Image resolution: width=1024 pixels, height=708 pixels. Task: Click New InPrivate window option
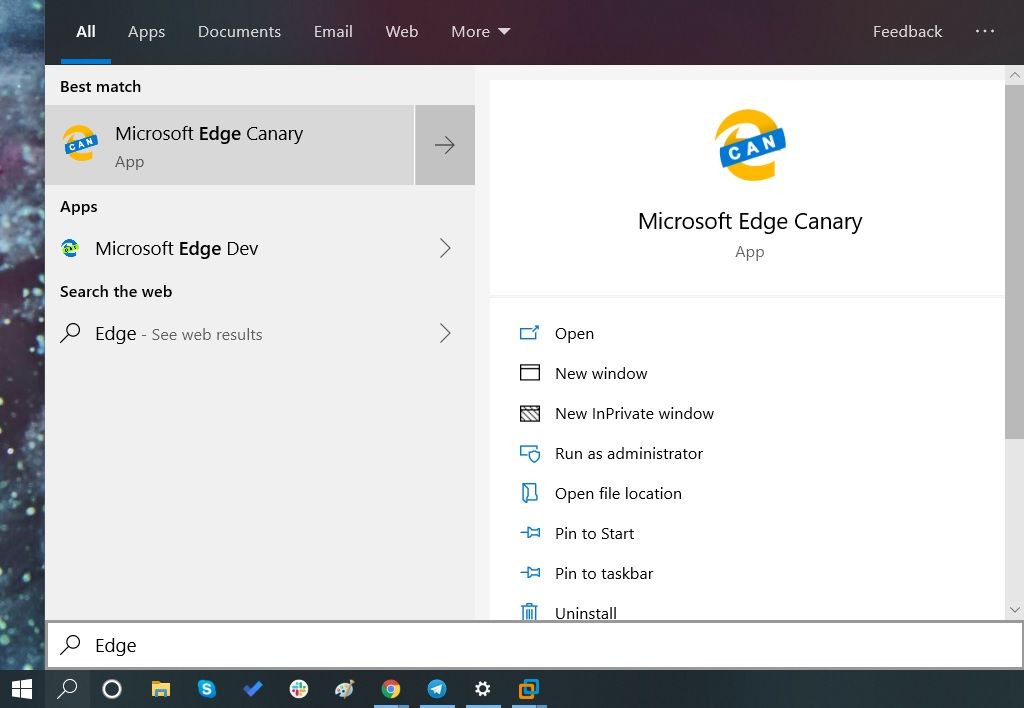point(634,414)
